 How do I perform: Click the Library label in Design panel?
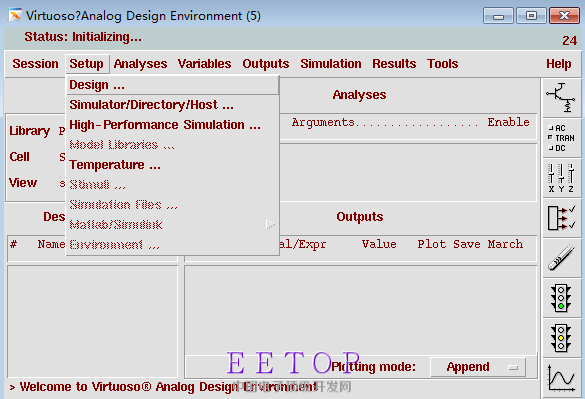[29, 131]
